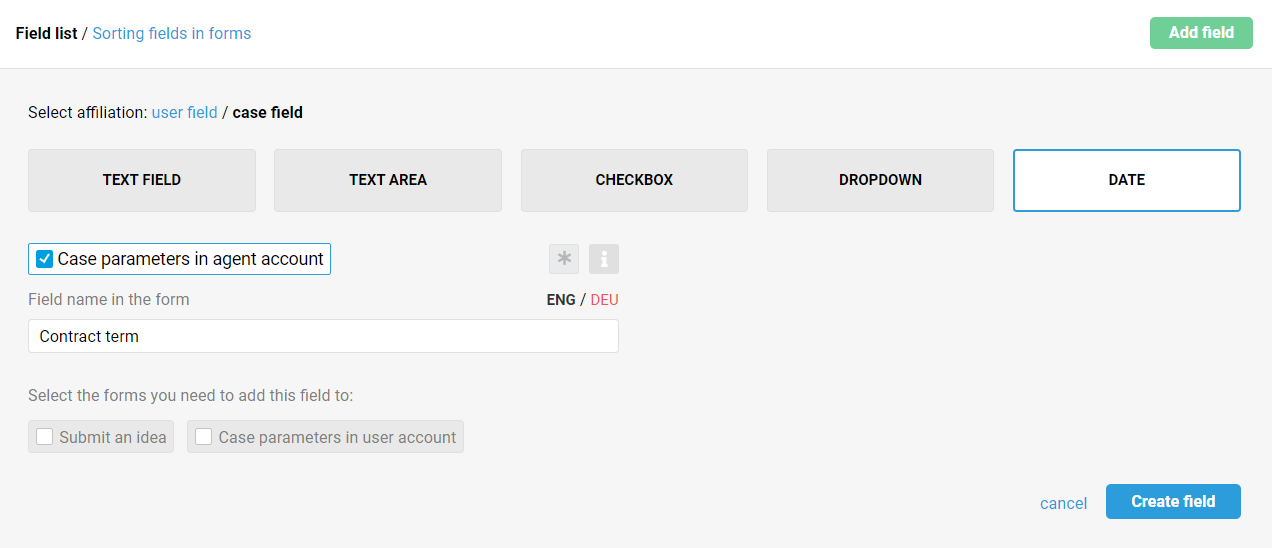This screenshot has height=548, width=1272.
Task: Select the TEXT FIELD type
Action: coord(142,180)
